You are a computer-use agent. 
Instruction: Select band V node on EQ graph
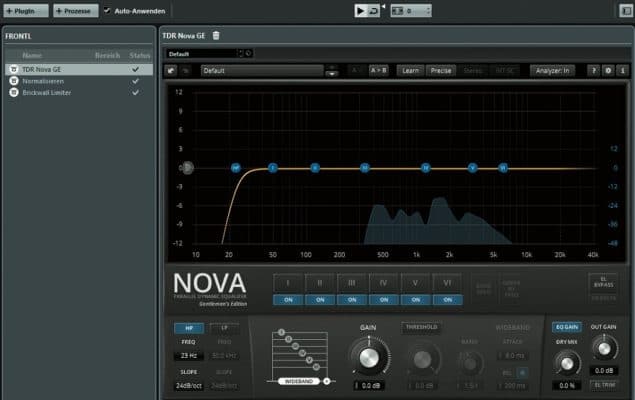[472, 168]
